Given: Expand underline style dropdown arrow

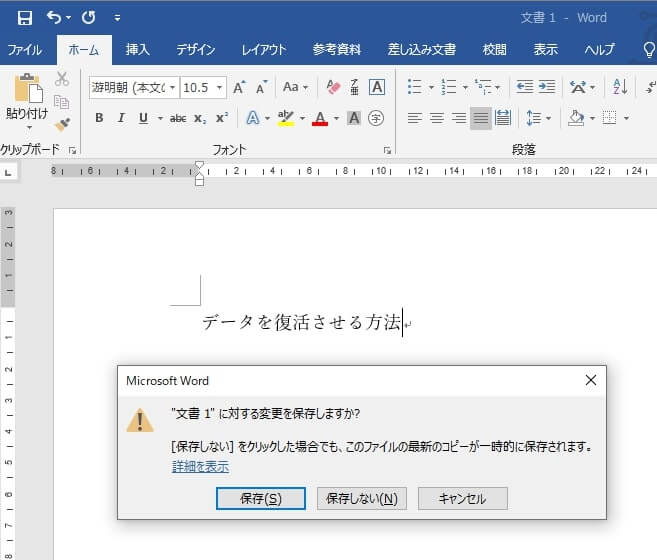Looking at the screenshot, I should (160, 119).
